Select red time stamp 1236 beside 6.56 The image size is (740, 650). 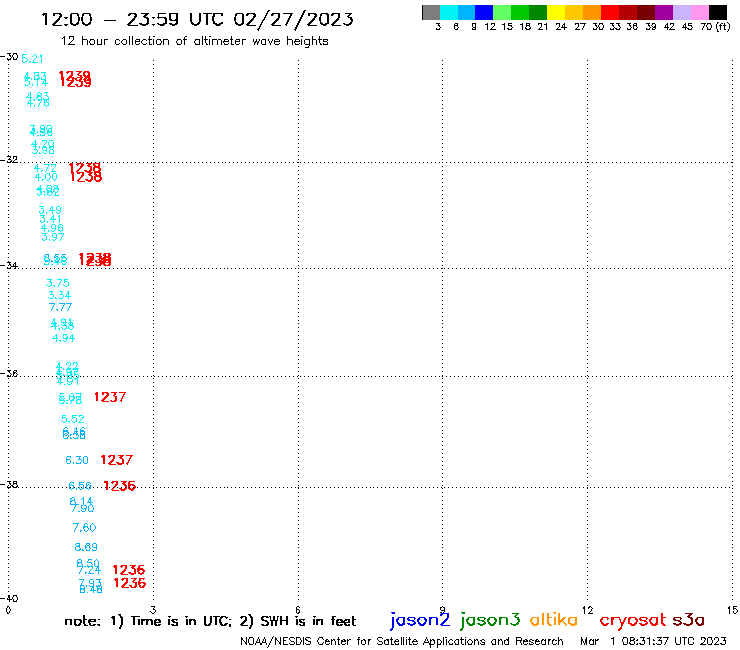pos(119,486)
